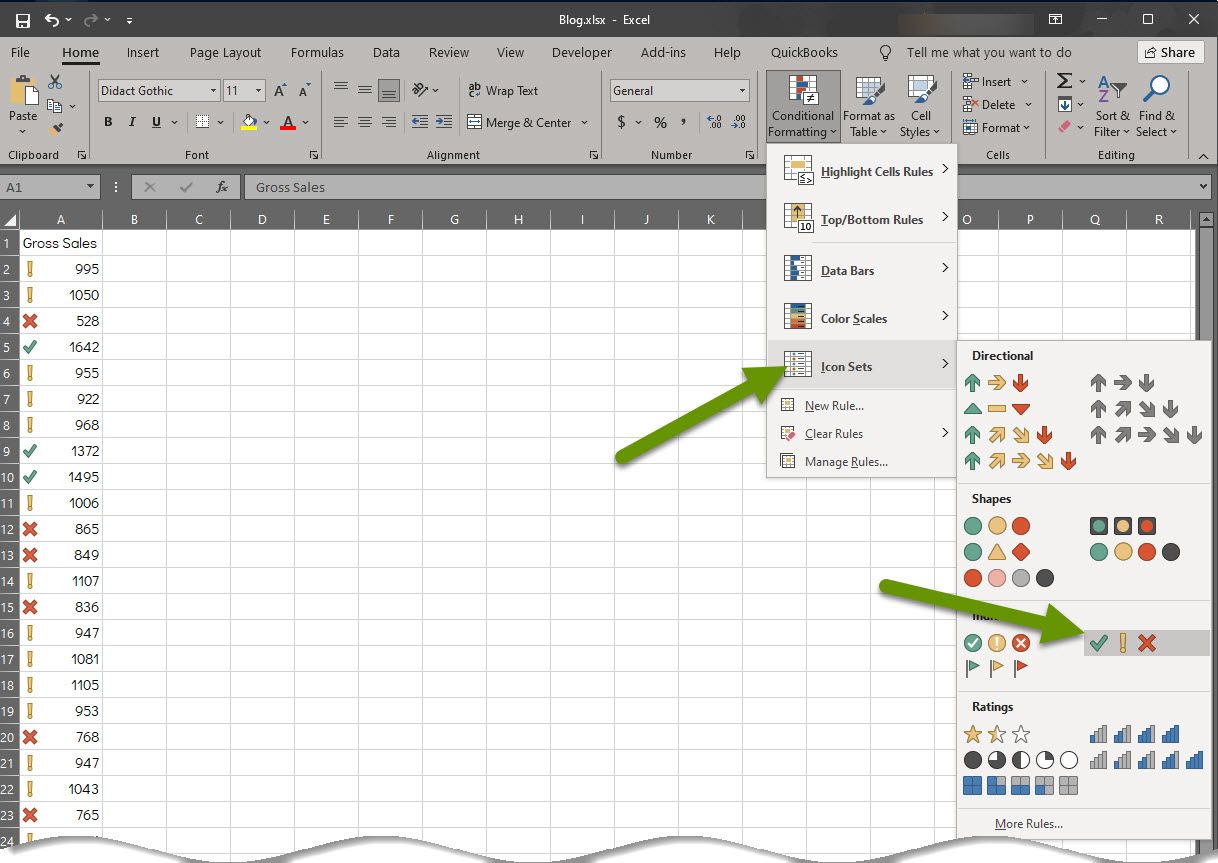Enable italic formatting
Screen dimensions: 1218x863
coord(133,121)
